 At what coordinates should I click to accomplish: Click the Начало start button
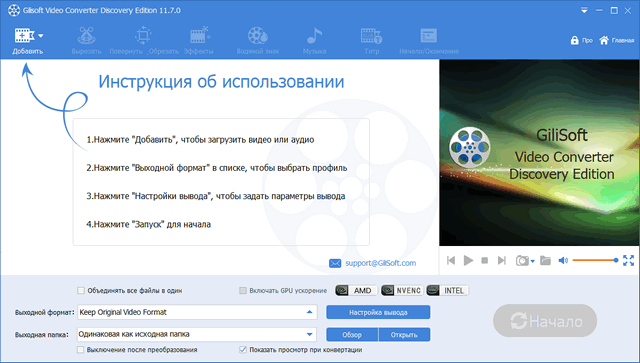click(545, 321)
